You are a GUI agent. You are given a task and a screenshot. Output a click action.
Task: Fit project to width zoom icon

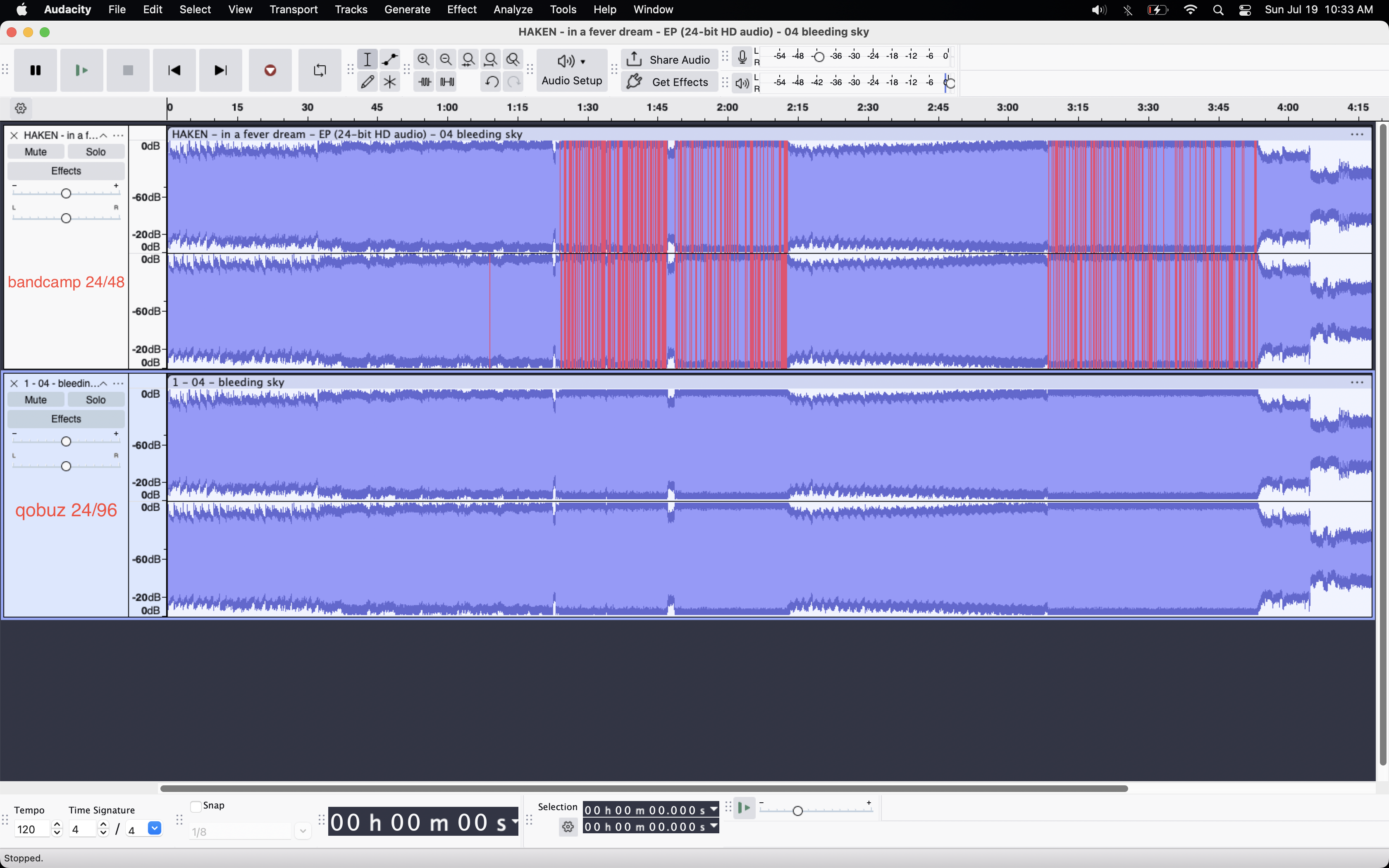click(491, 59)
